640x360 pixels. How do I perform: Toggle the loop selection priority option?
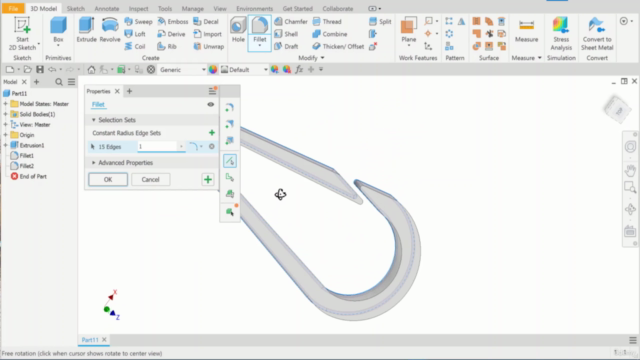[230, 178]
